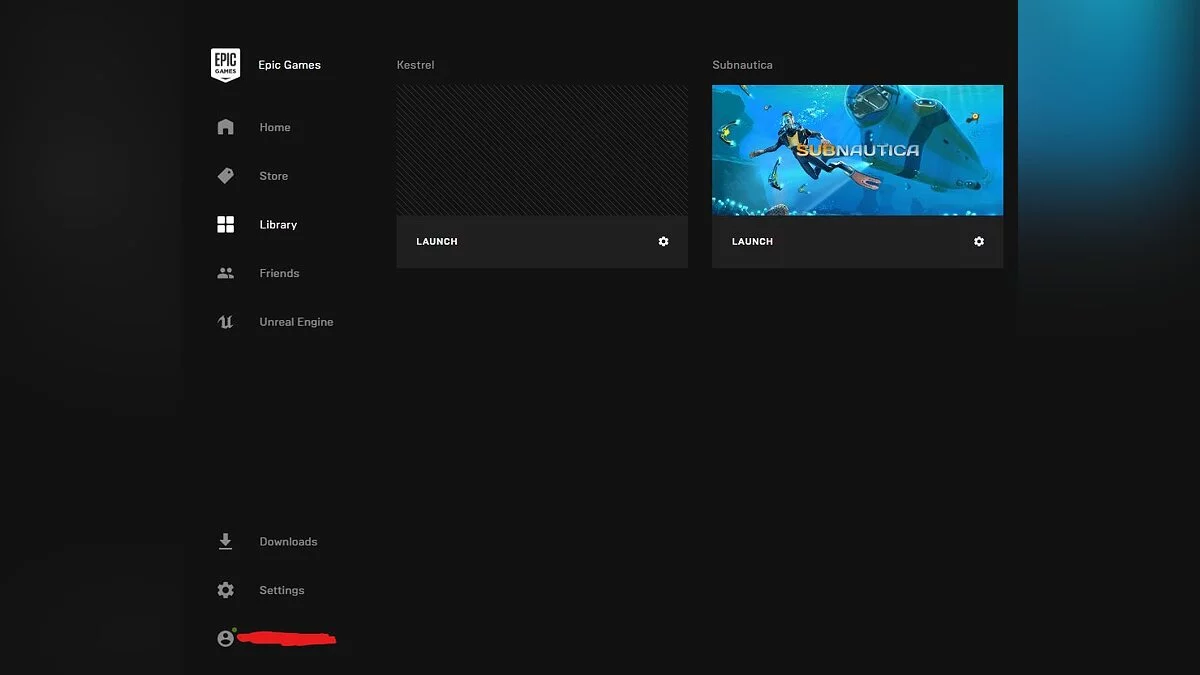
Task: Click the user profile avatar icon
Action: coord(225,638)
